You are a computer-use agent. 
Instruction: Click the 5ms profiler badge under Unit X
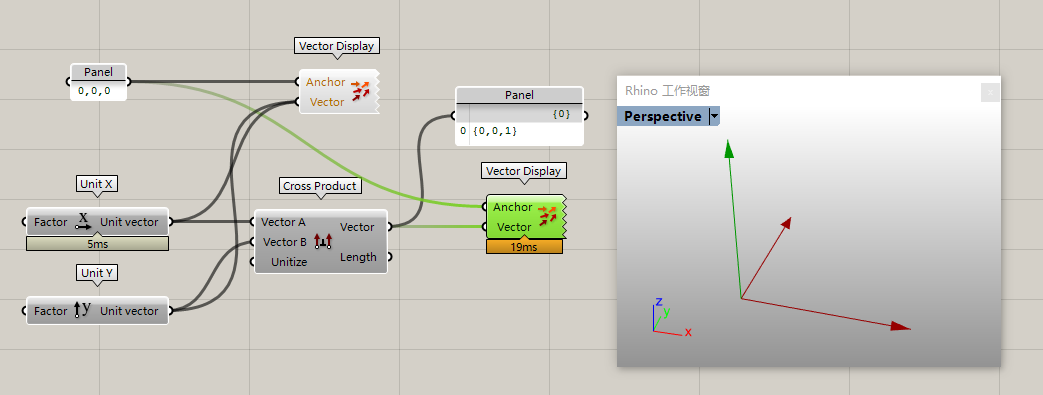[x=97, y=244]
